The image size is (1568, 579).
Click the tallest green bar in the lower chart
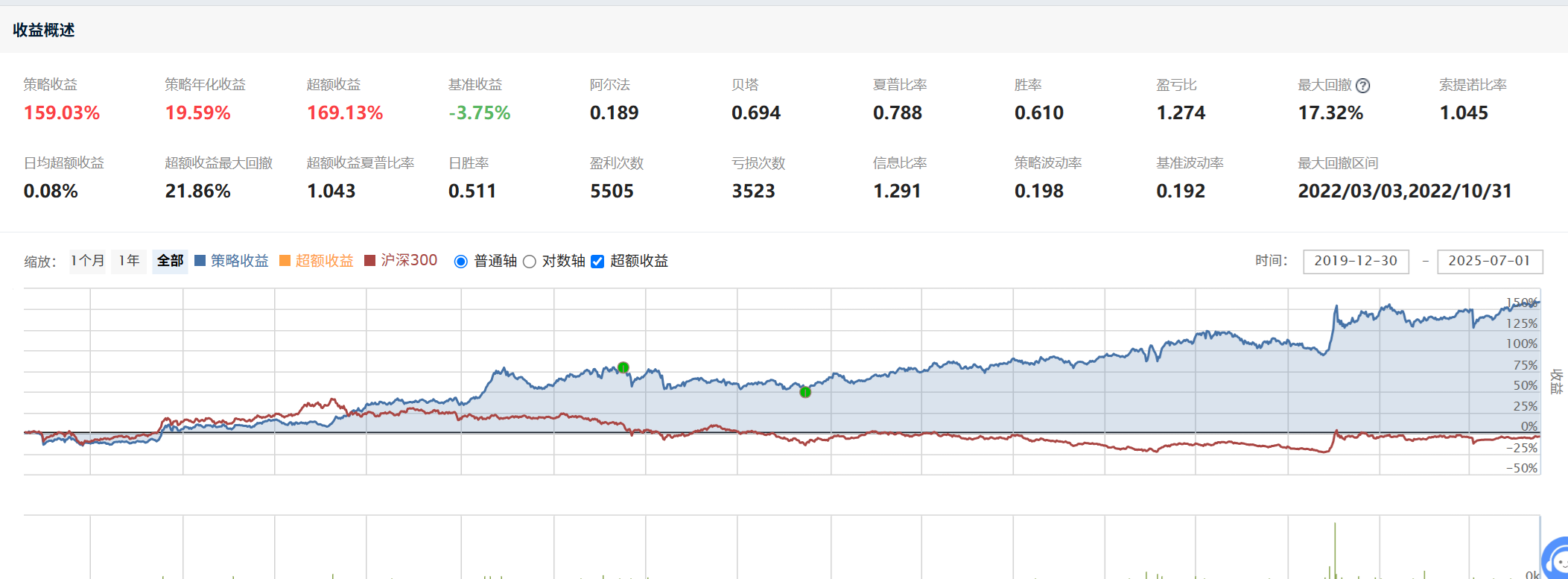tap(1335, 551)
